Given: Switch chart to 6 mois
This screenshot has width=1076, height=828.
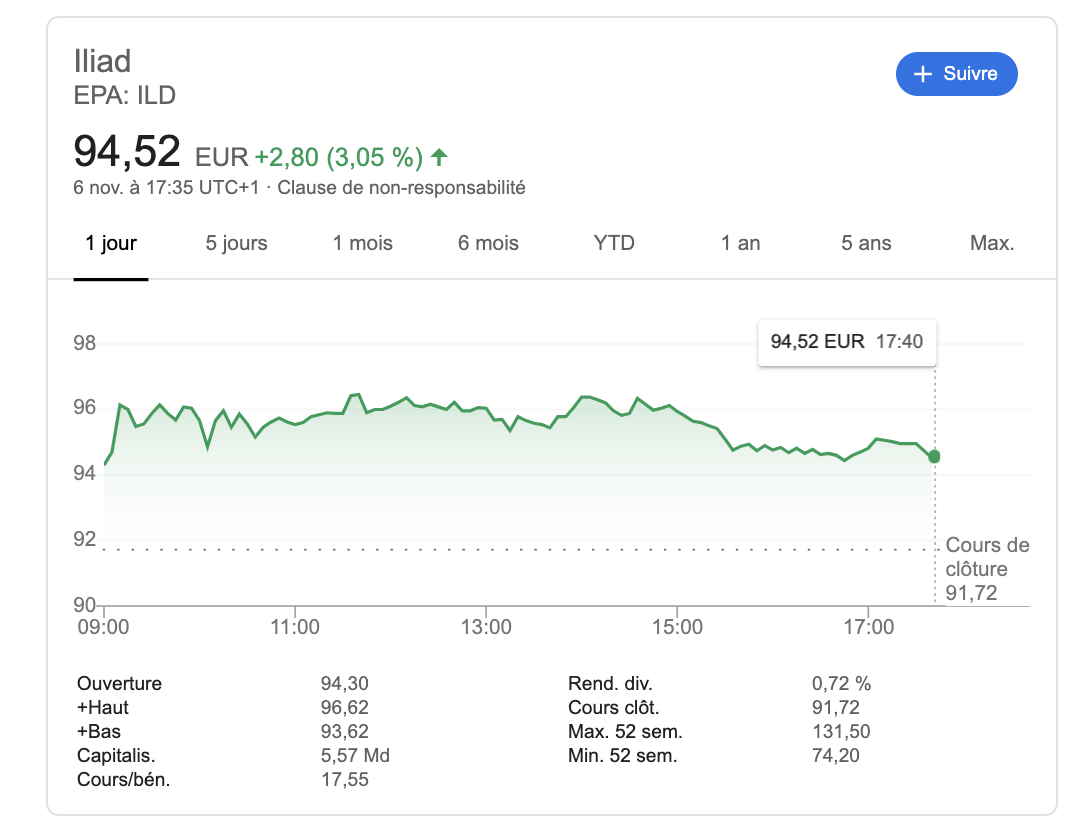Looking at the screenshot, I should [488, 243].
